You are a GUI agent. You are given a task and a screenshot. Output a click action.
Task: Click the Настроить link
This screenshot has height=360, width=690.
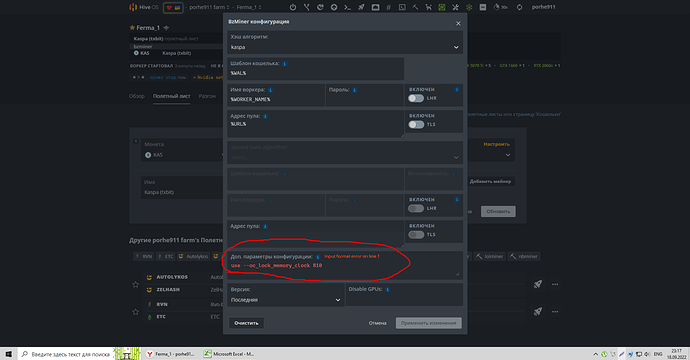(496, 144)
